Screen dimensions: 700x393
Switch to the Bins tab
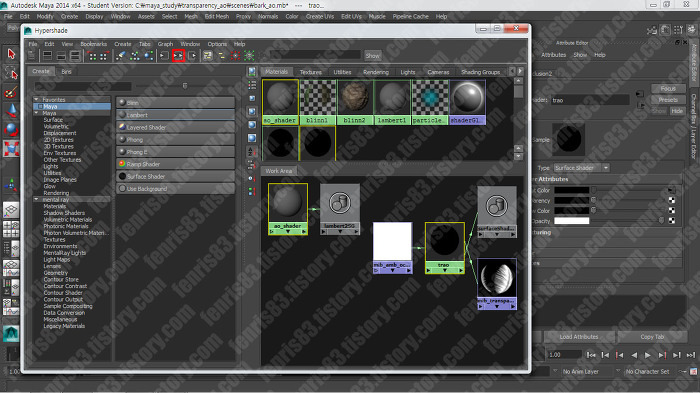[67, 71]
